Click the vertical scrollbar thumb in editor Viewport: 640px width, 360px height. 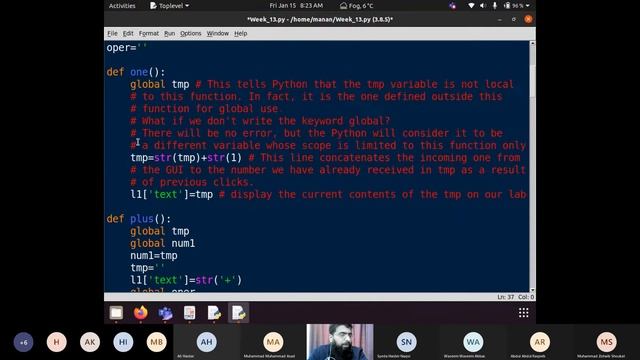click(532, 81)
